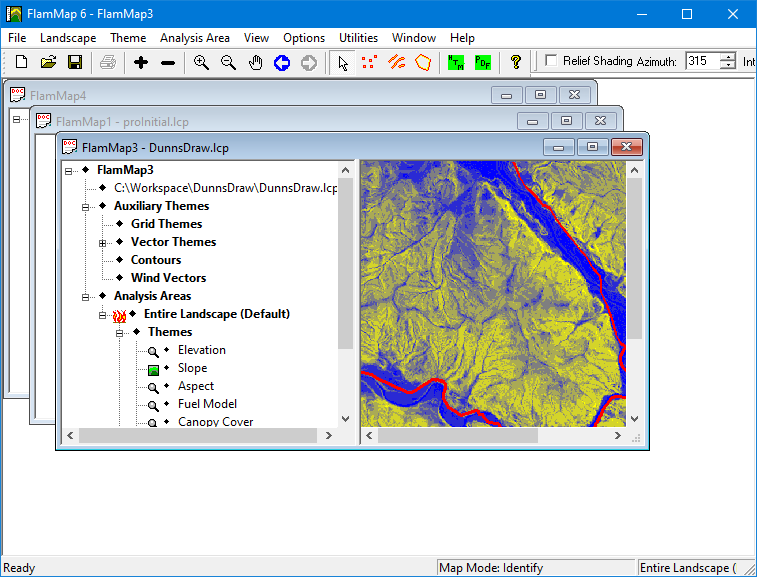Screen dimensions: 757x577
Task: Open the Options menu
Action: (x=304, y=38)
